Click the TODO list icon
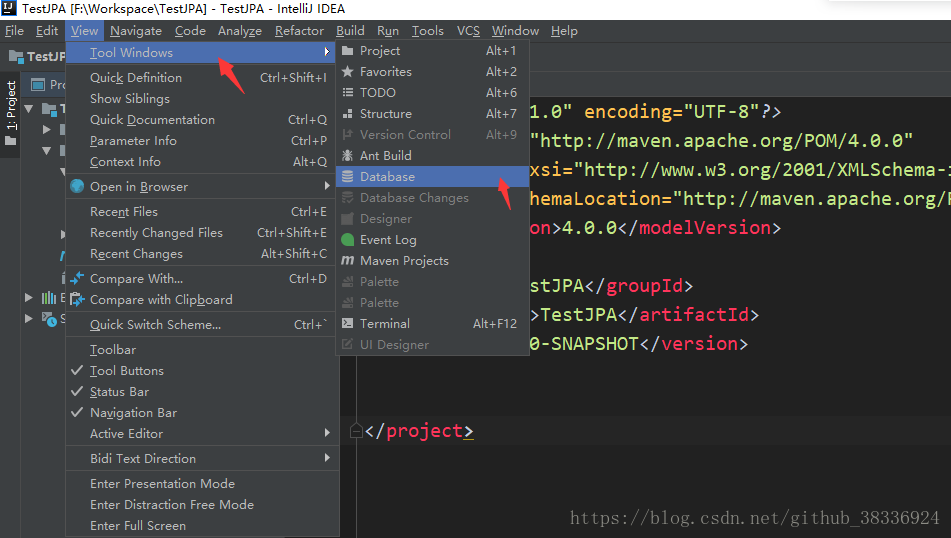Screen dimensions: 951x538 coord(348,92)
